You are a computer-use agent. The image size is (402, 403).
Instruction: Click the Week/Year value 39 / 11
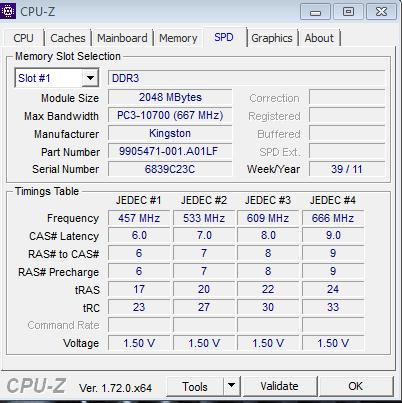click(347, 169)
